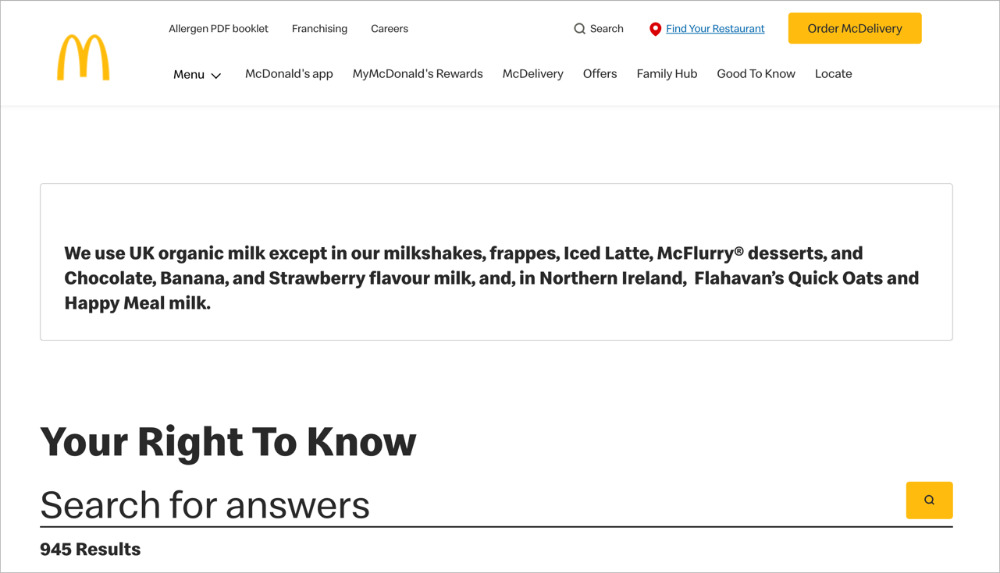Viewport: 1000px width, 573px height.
Task: Go to the Franchising page
Action: click(320, 29)
